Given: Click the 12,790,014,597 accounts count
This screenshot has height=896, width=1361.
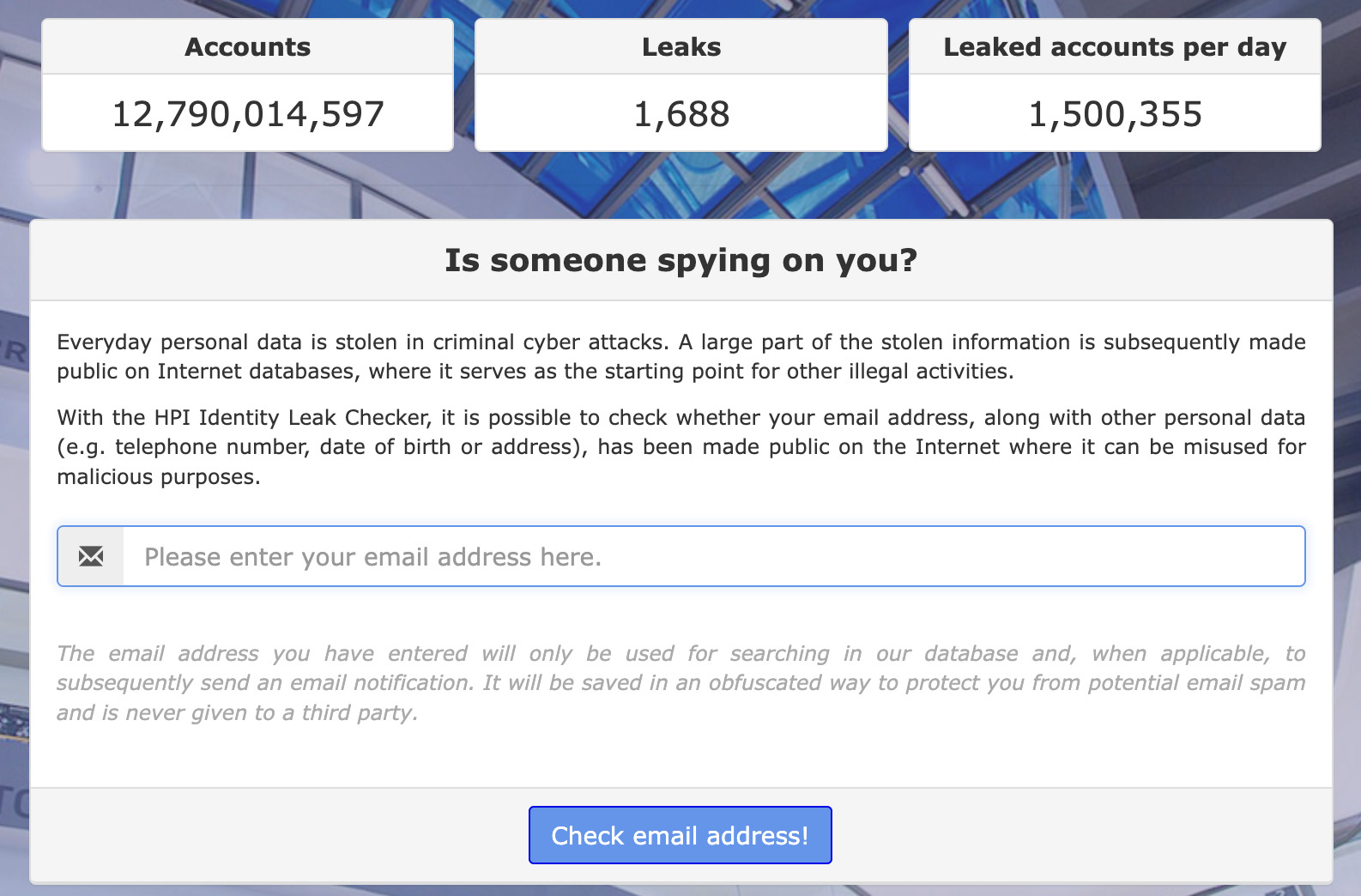Looking at the screenshot, I should coord(248,114).
